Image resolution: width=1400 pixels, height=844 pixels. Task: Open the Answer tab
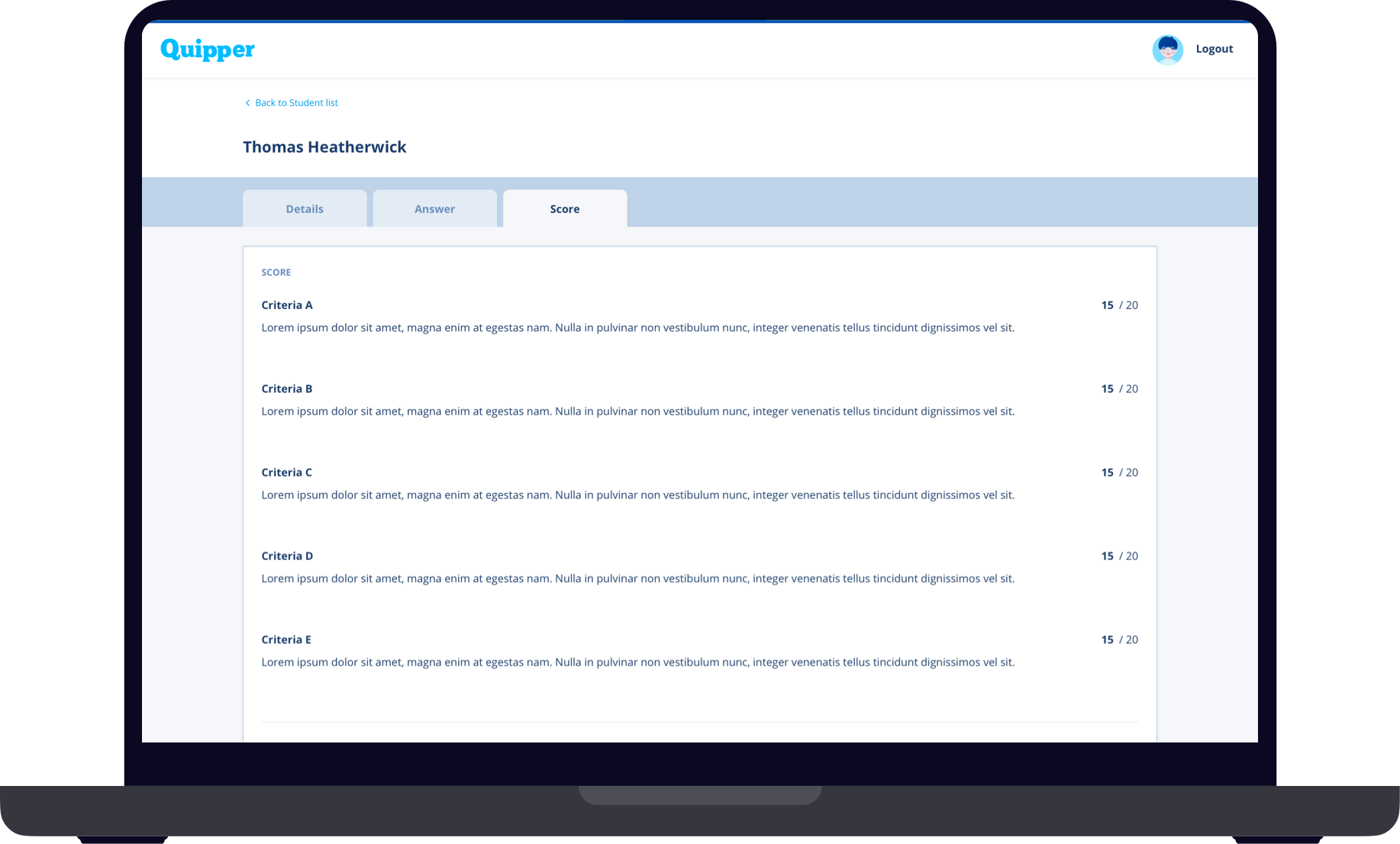(x=434, y=209)
